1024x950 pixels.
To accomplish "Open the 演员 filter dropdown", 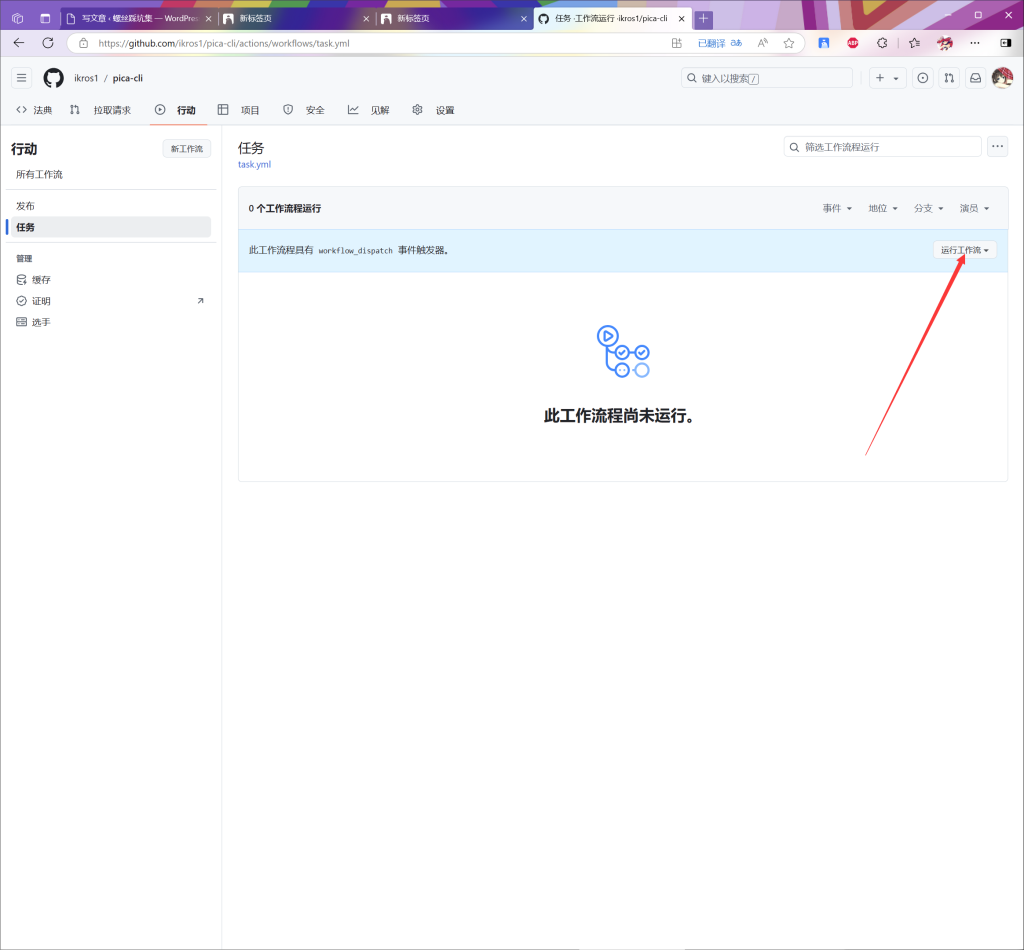I will coord(974,208).
